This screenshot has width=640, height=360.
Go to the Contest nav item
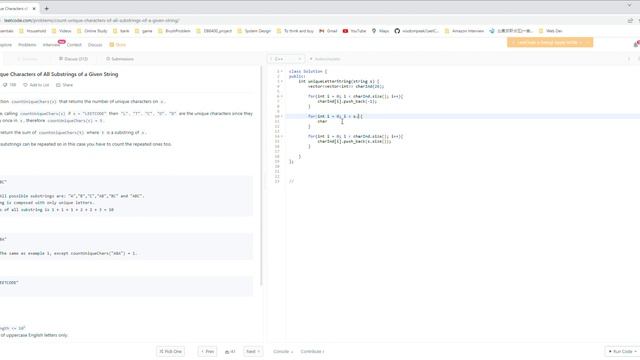(x=74, y=45)
